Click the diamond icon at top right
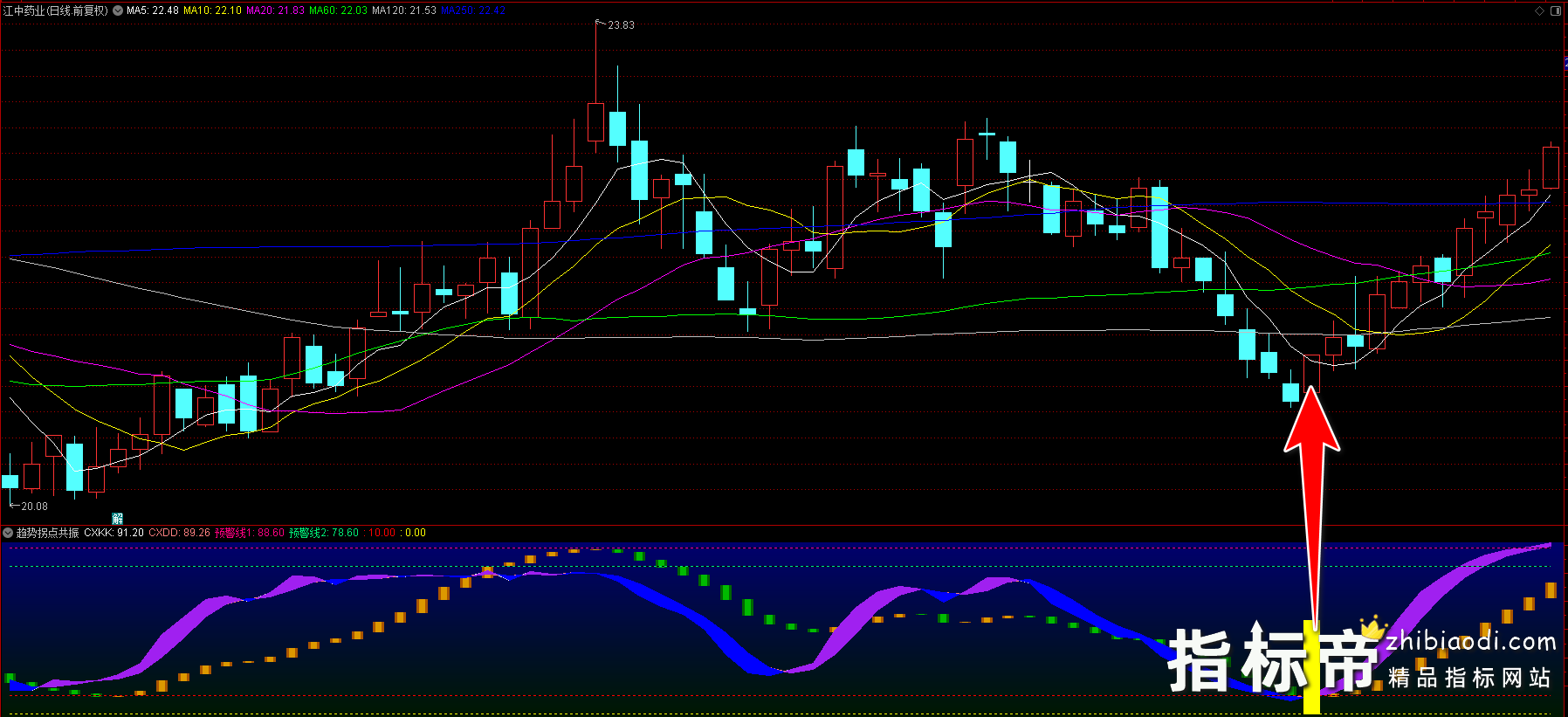1568x717 pixels. 1539,10
